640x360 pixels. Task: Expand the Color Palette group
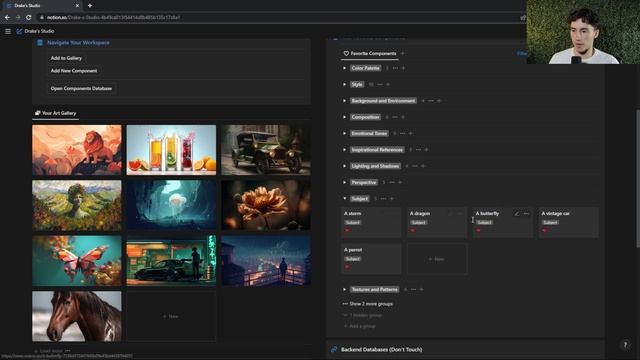click(344, 68)
